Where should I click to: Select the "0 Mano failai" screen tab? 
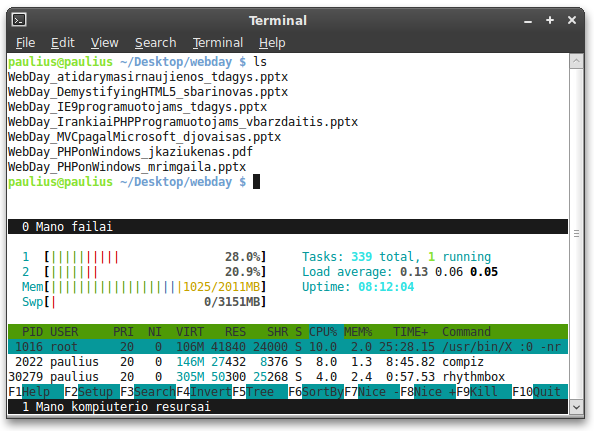point(288,226)
